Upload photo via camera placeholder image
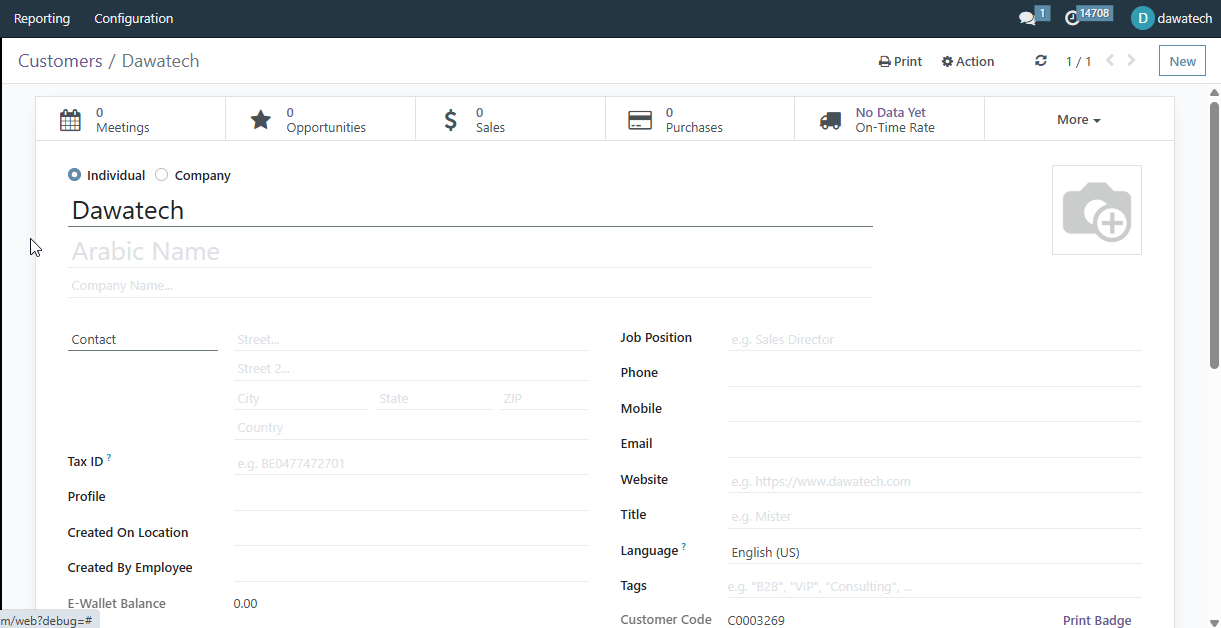This screenshot has height=628, width=1221. tap(1097, 210)
